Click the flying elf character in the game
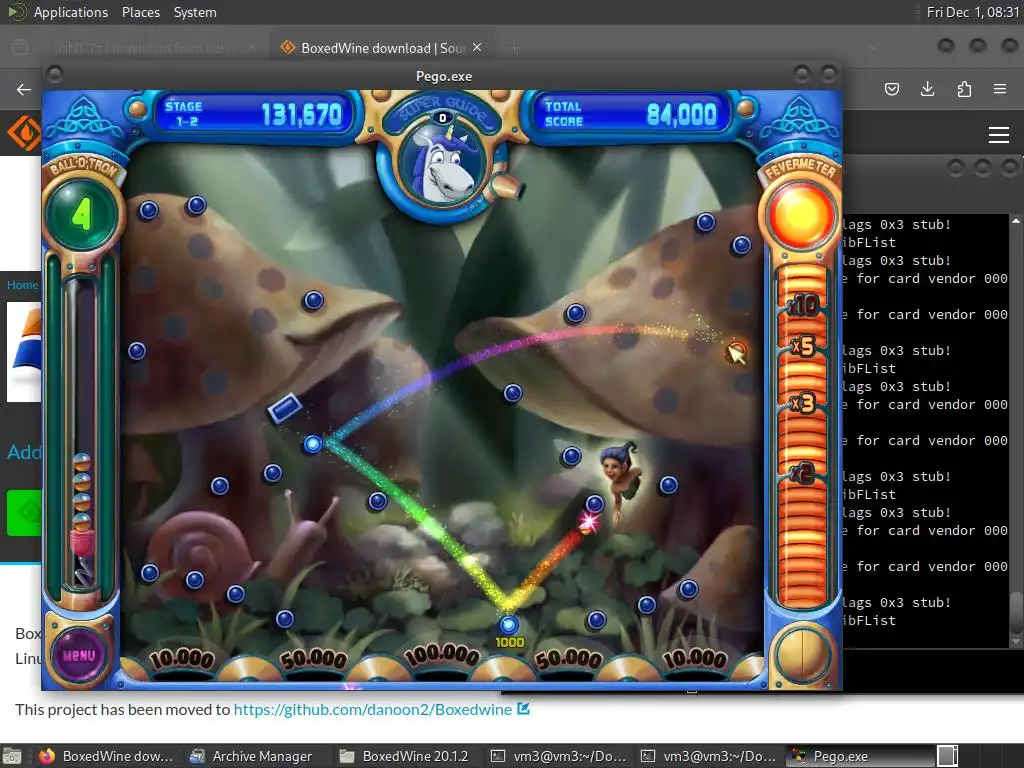Screen dimensions: 1024x768 pyautogui.click(x=620, y=480)
